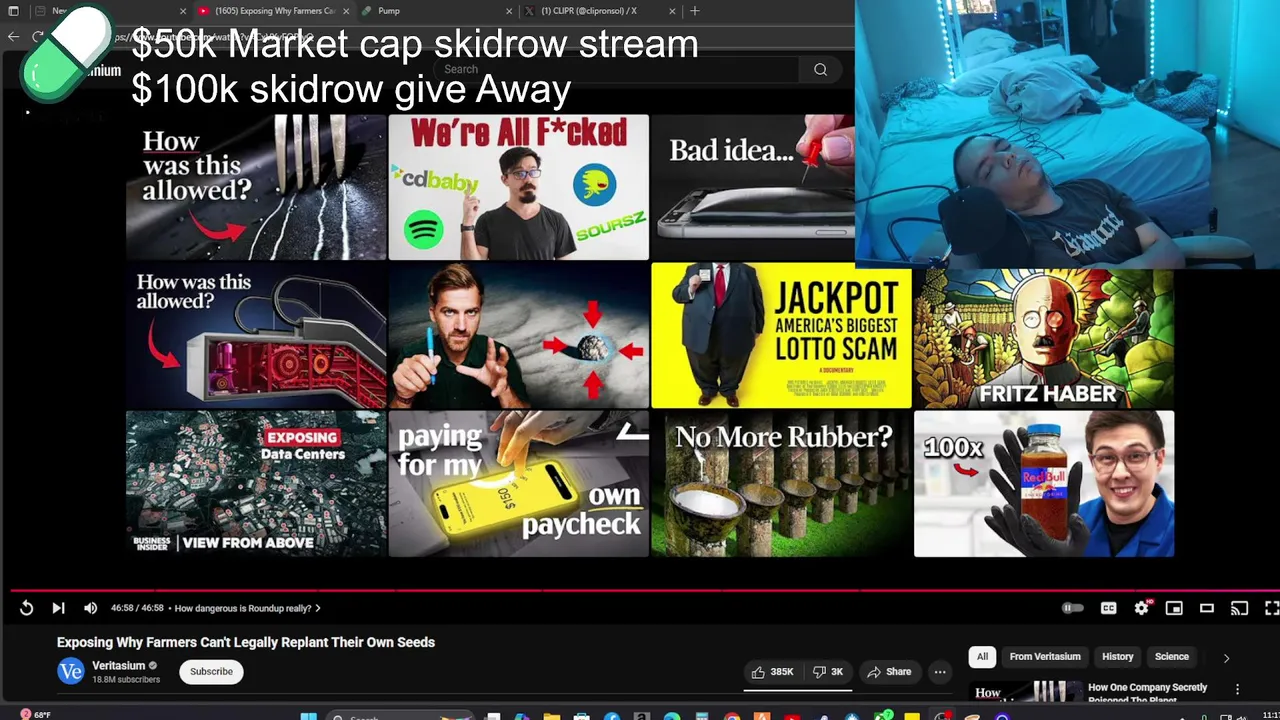
Task: Click the YouTube search magnifier icon
Action: click(x=820, y=69)
